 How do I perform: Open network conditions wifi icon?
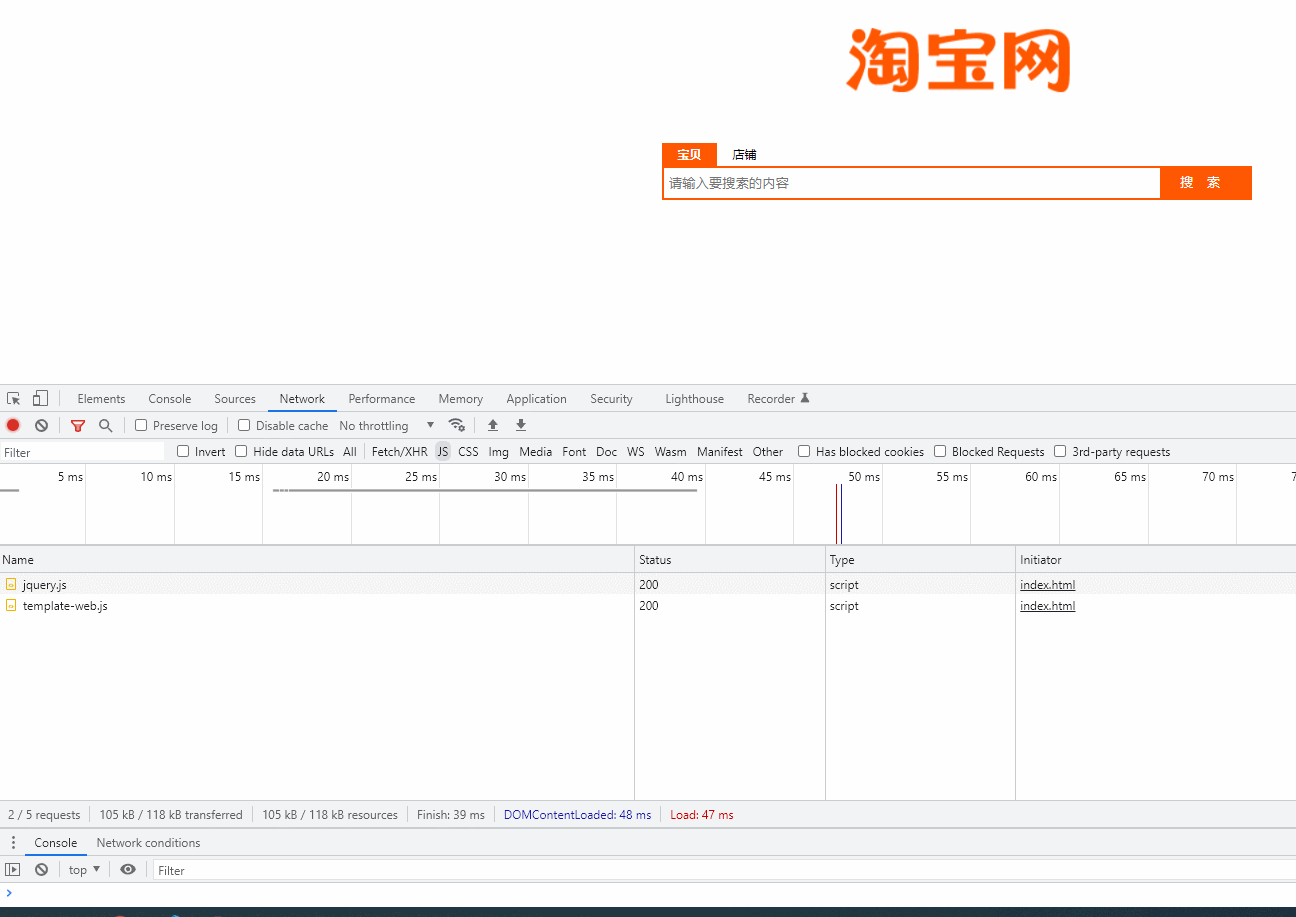click(456, 425)
